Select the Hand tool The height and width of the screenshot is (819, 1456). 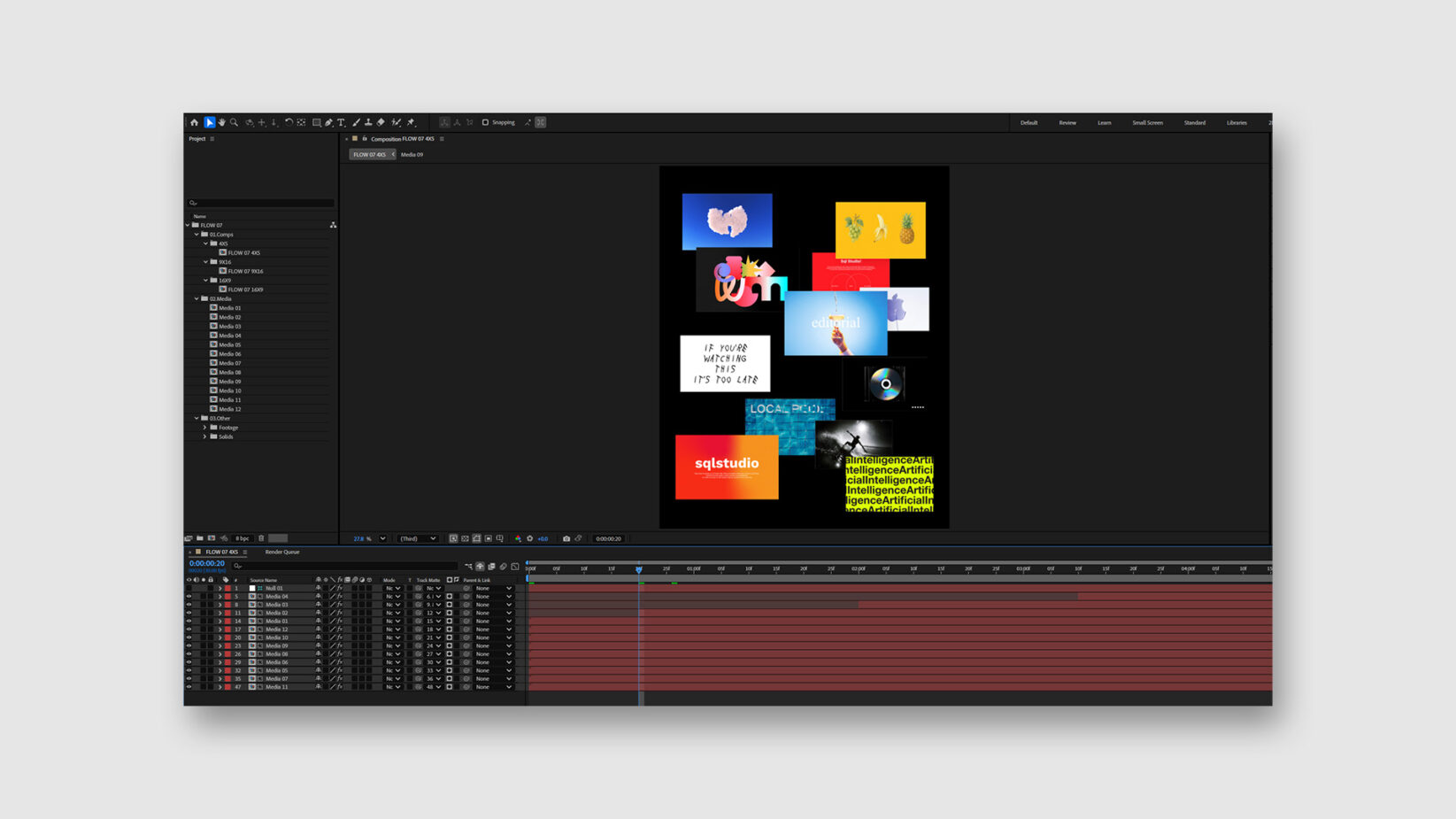tap(221, 123)
